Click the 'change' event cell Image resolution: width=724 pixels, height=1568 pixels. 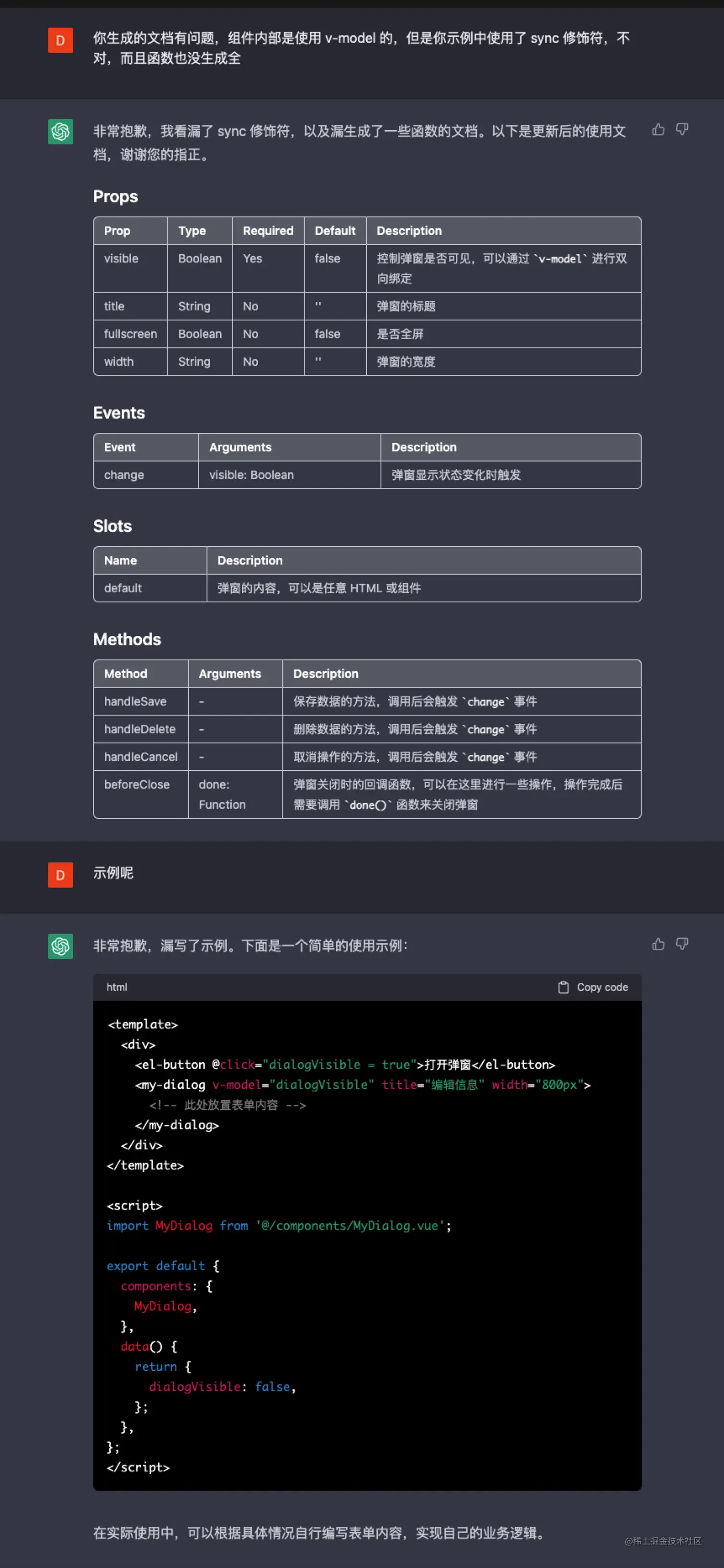(146, 475)
